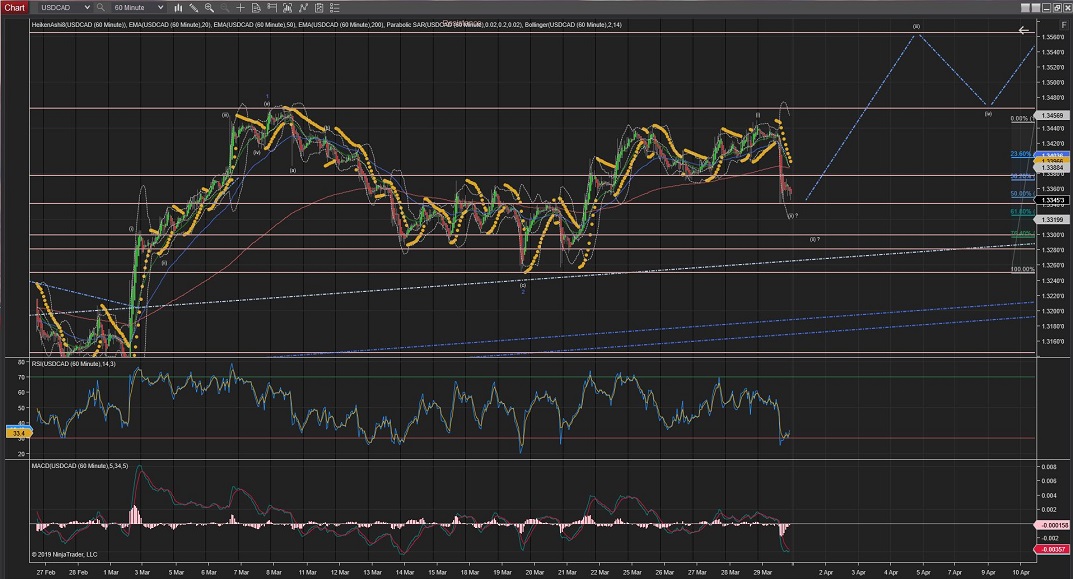Click the instrument search magnifier icon
Viewport: 1073px width, 579px height.
(101, 8)
